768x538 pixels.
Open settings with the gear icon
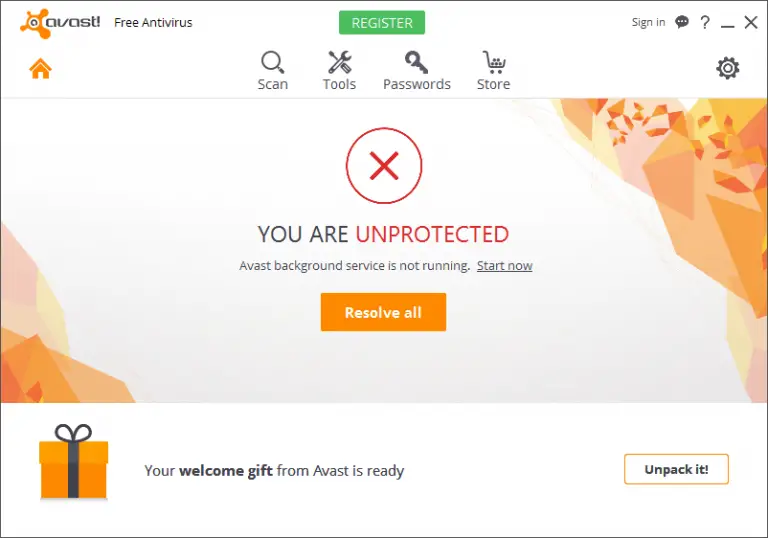click(x=727, y=68)
